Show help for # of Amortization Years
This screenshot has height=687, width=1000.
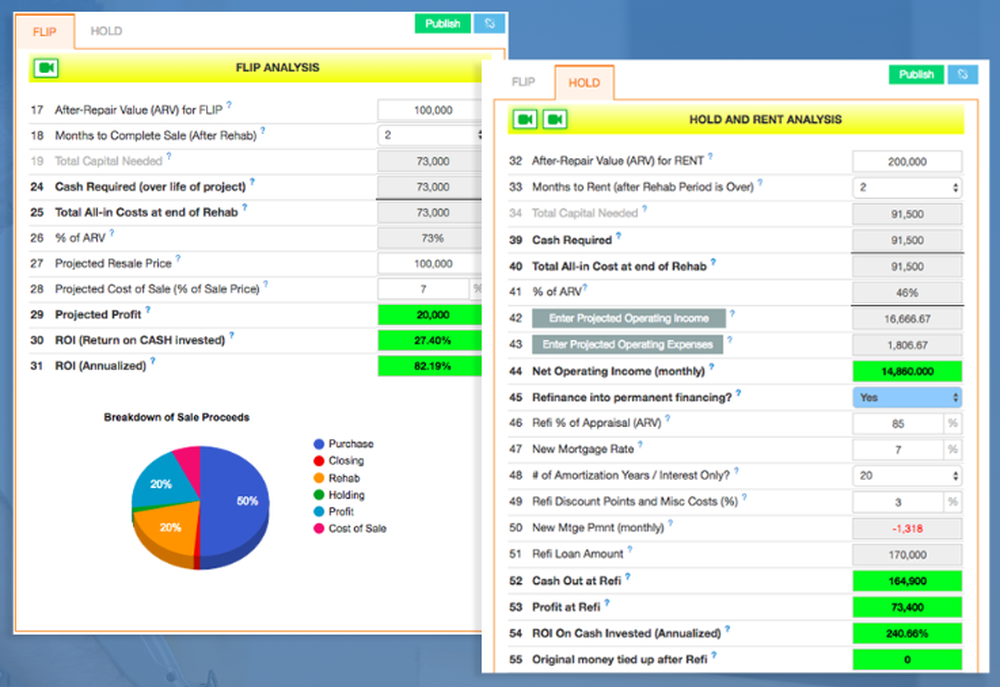coord(737,471)
